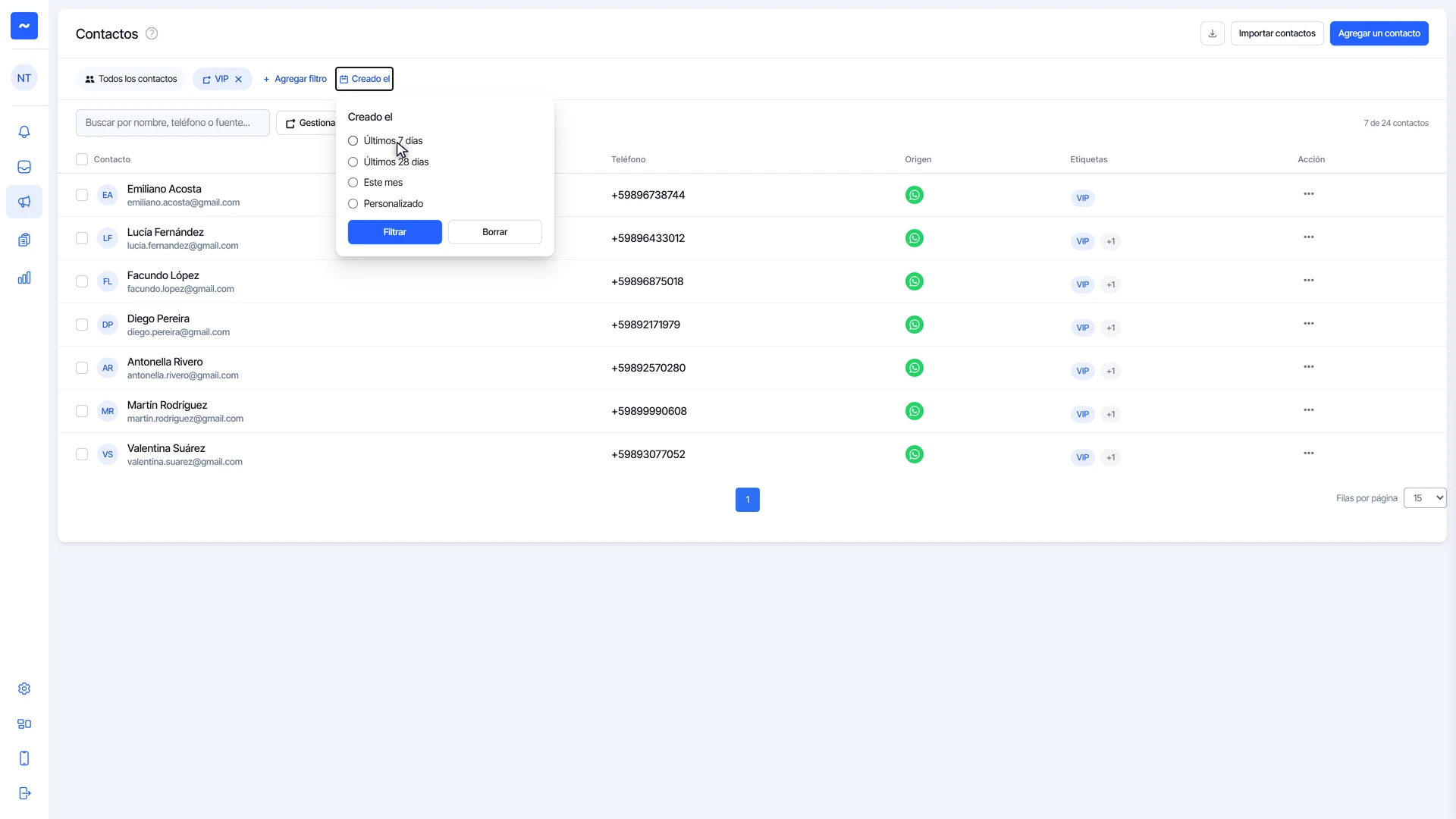Click Facundo López contact name

[163, 275]
